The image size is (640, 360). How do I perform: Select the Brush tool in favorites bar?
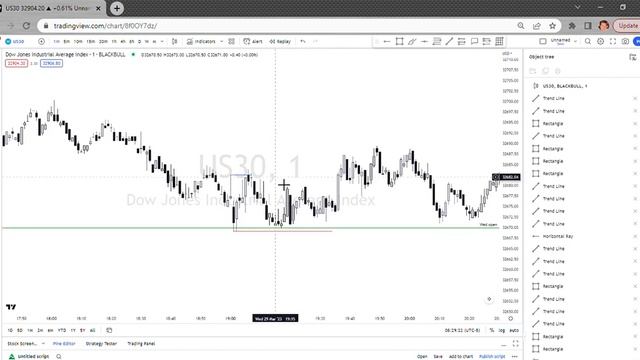pos(412,42)
